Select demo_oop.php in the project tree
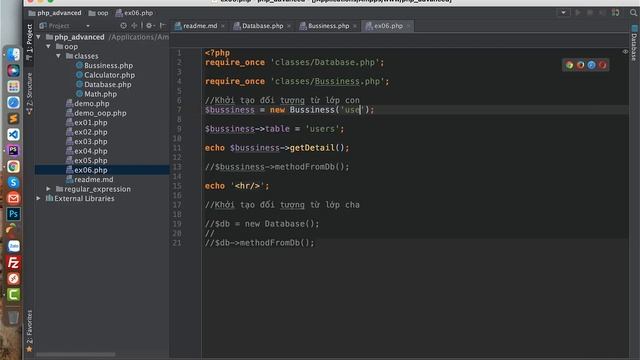The width and height of the screenshot is (640, 360). [96, 113]
